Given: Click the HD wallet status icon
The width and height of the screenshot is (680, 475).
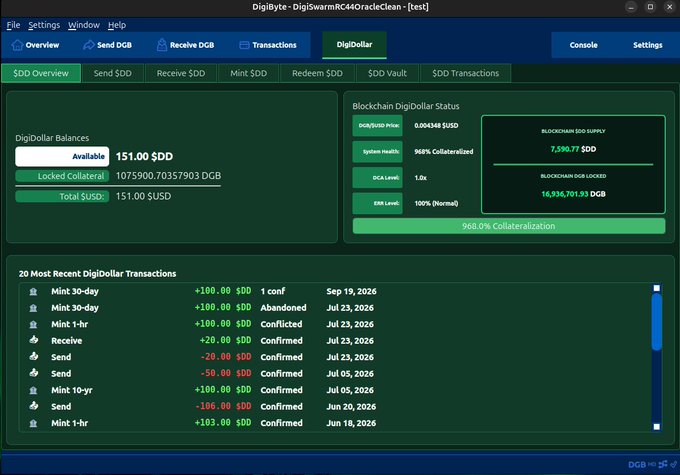Looking at the screenshot, I should 651,464.
